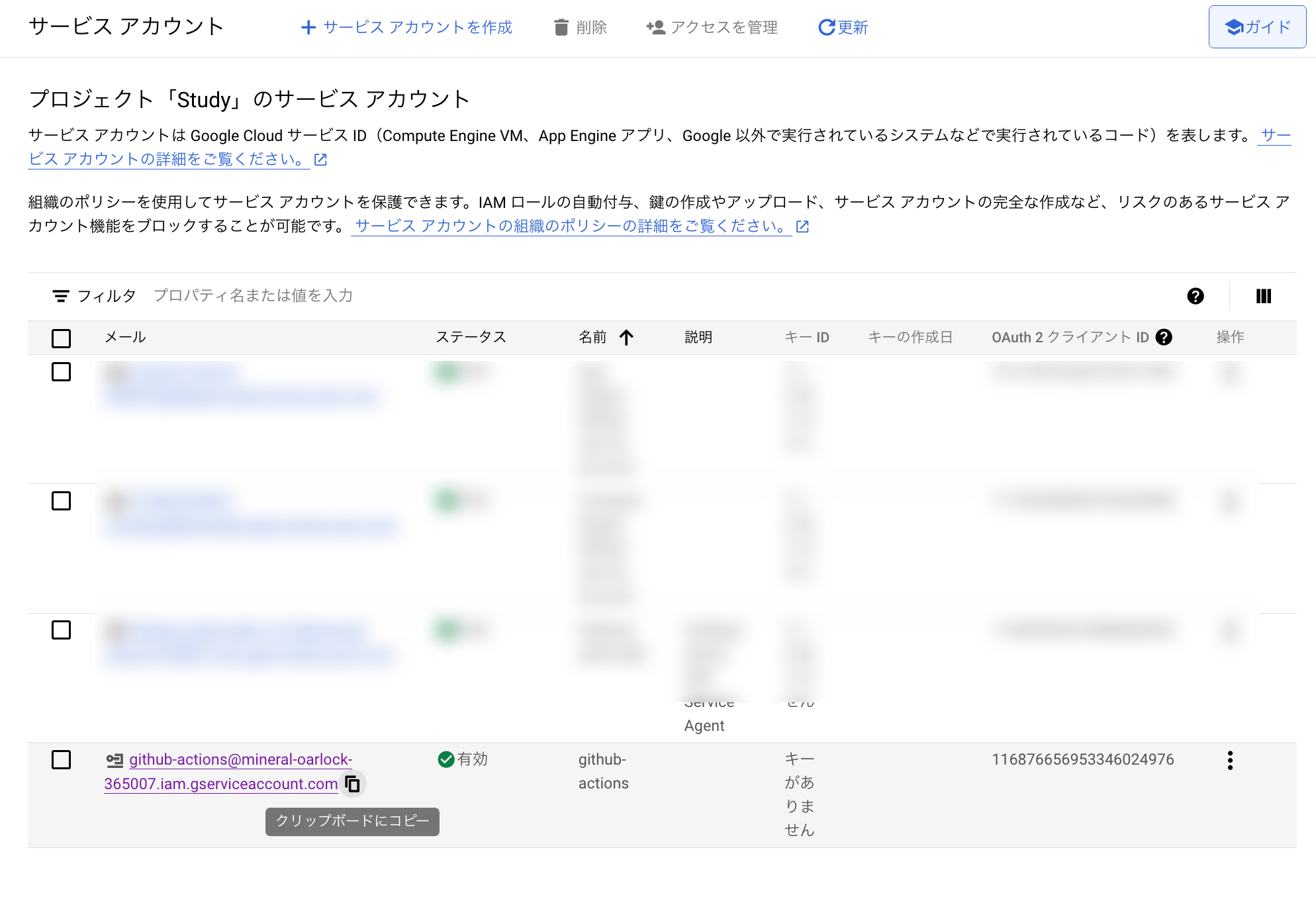Open the three-dot actions menu for github-actions

tap(1230, 760)
